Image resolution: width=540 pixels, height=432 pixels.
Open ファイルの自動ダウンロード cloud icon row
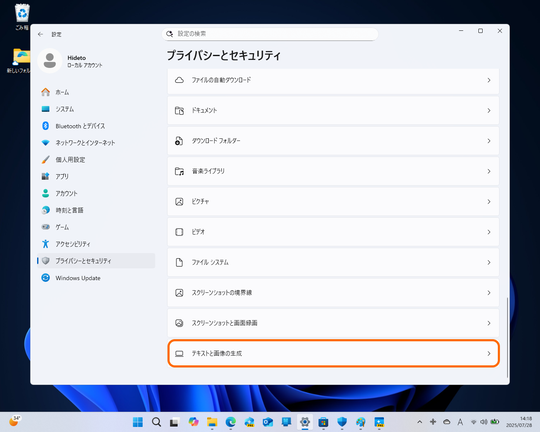[333, 80]
